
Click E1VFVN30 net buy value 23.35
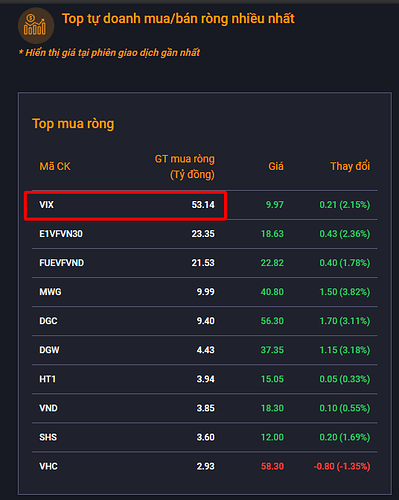coord(203,234)
